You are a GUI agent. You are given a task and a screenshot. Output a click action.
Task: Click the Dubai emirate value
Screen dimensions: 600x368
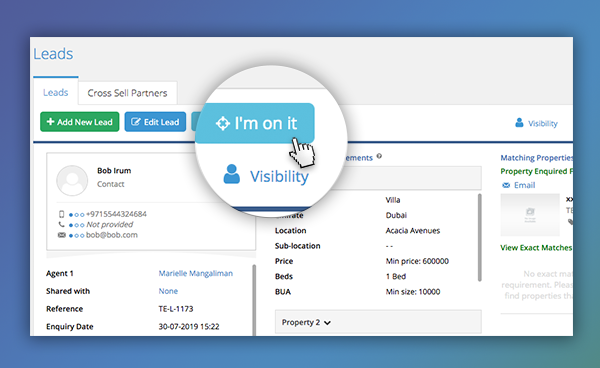tap(396, 215)
